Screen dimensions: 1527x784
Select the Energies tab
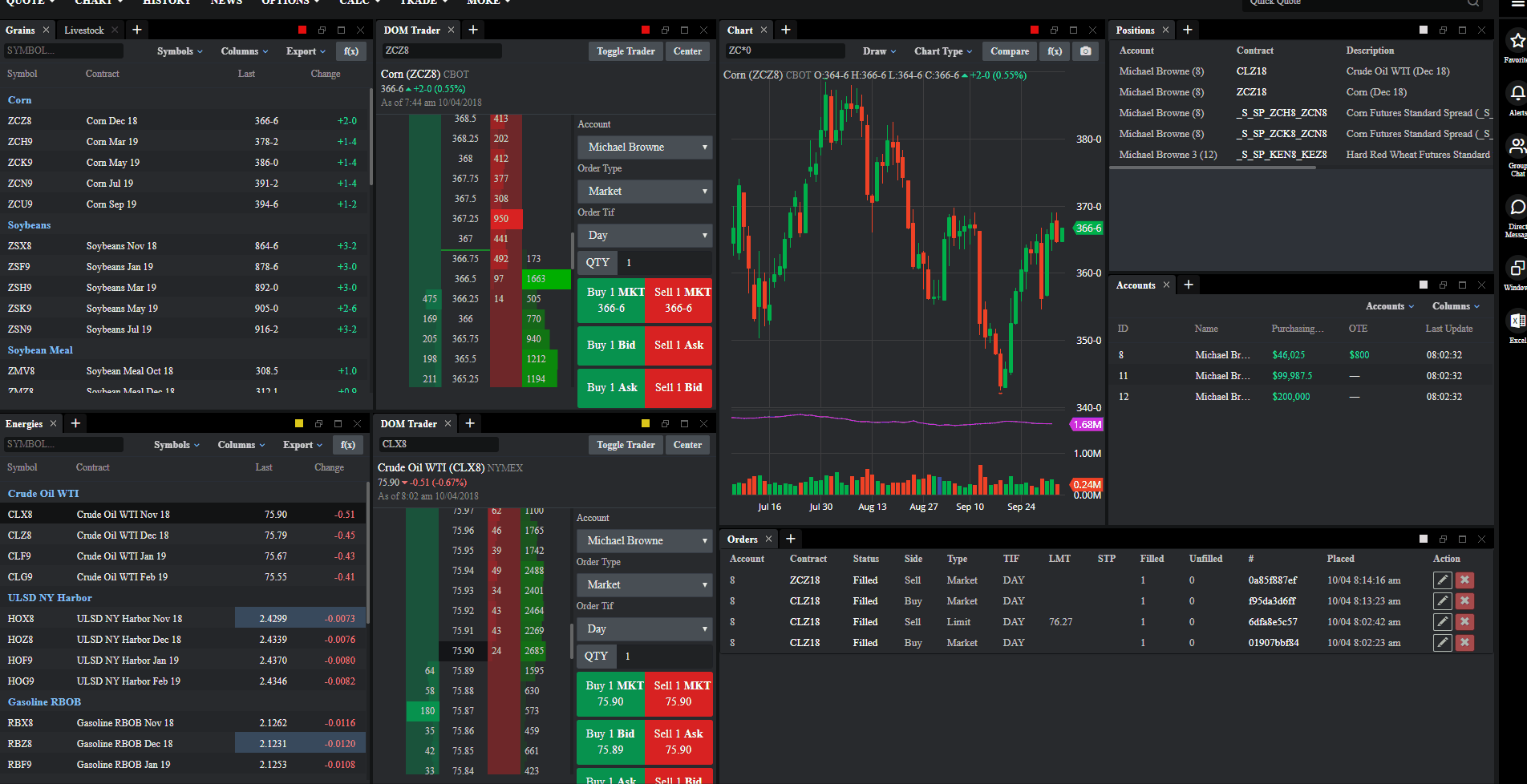click(x=24, y=424)
